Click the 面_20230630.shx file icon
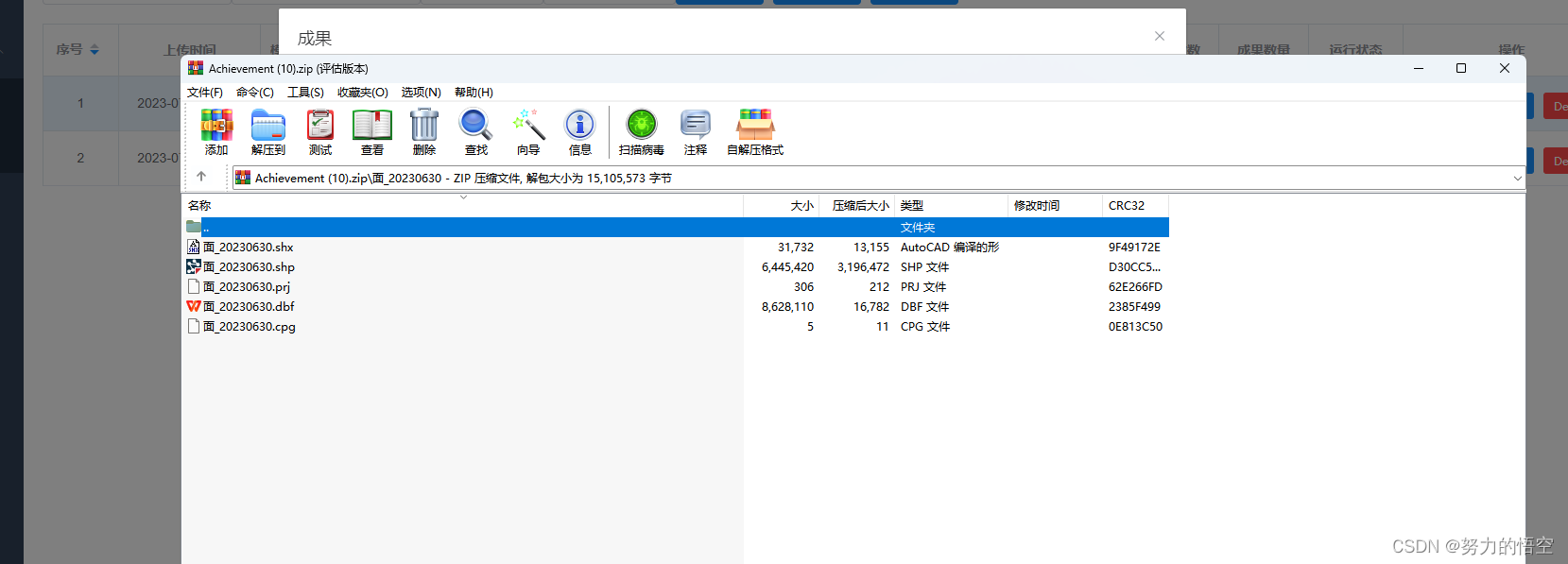This screenshot has height=564, width=1568. tap(194, 247)
